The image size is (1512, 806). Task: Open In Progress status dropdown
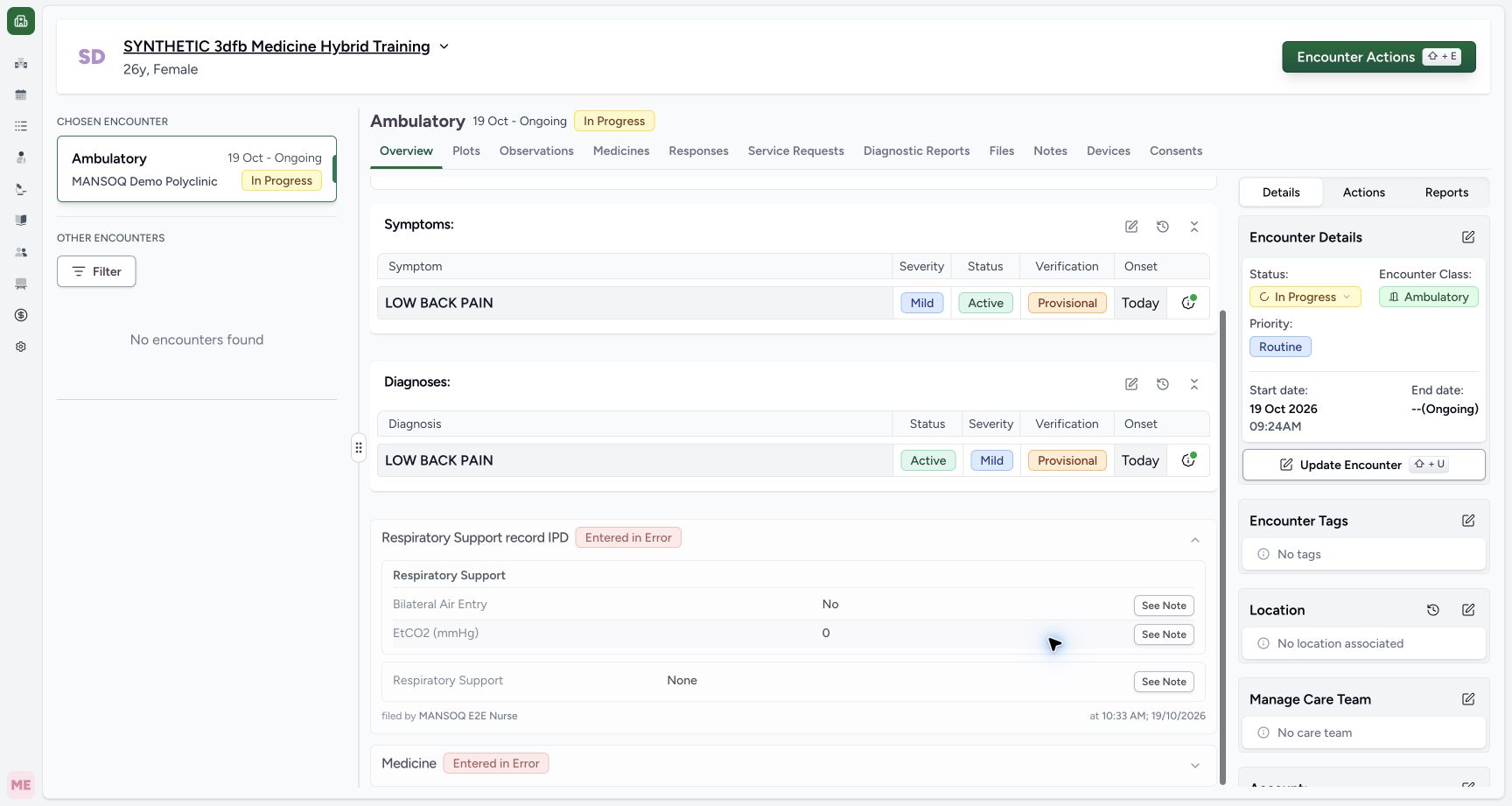coord(1305,297)
